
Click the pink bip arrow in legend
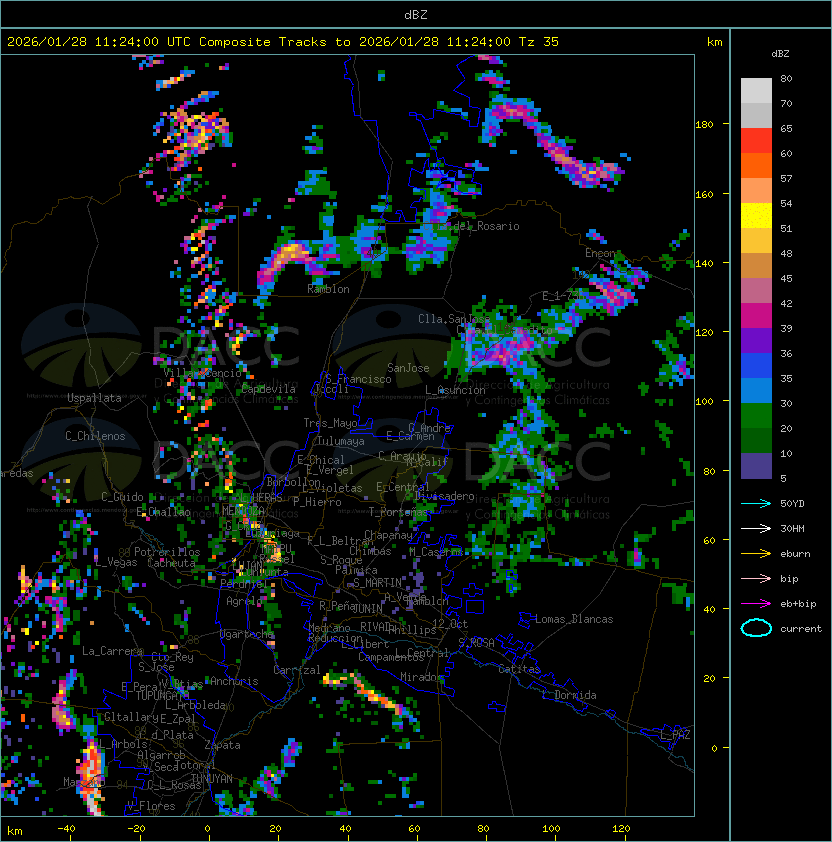point(756,578)
